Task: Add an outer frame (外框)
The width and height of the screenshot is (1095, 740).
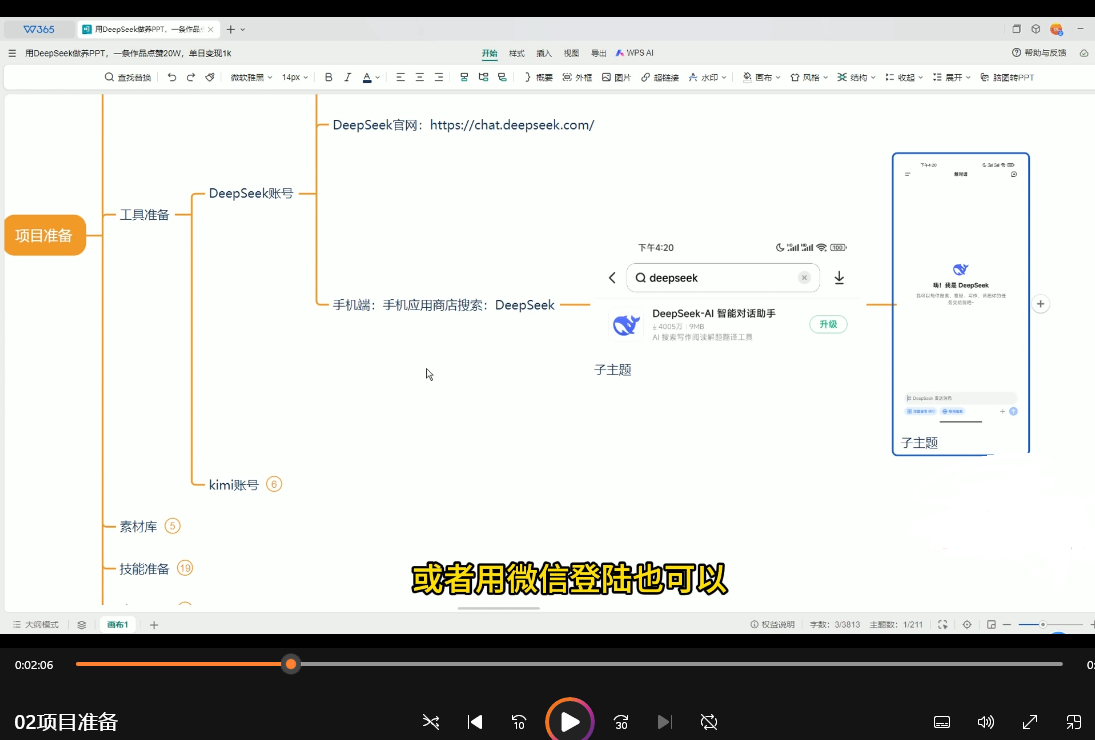Action: 577,77
